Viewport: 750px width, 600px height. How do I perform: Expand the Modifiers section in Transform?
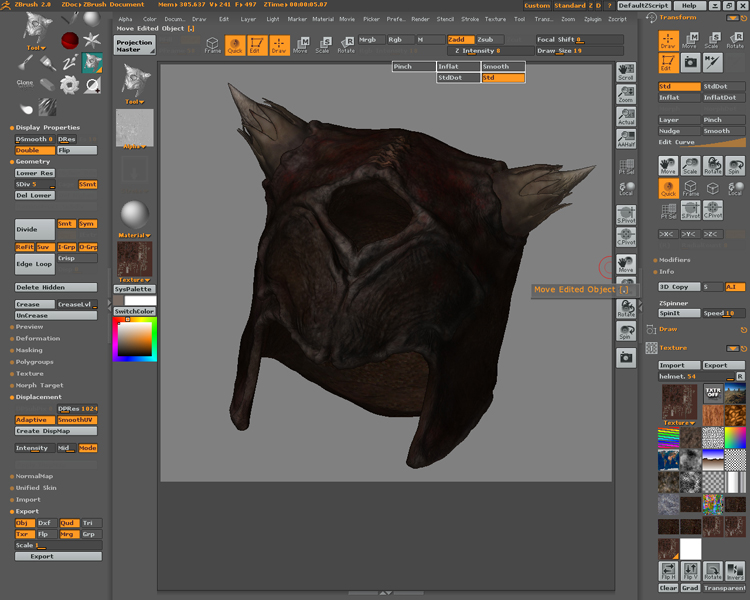[x=674, y=260]
